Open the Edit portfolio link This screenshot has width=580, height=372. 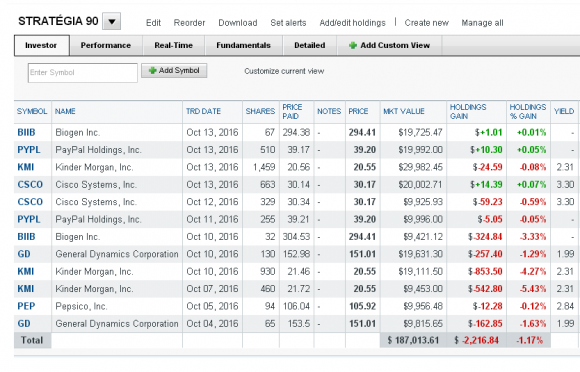(153, 23)
